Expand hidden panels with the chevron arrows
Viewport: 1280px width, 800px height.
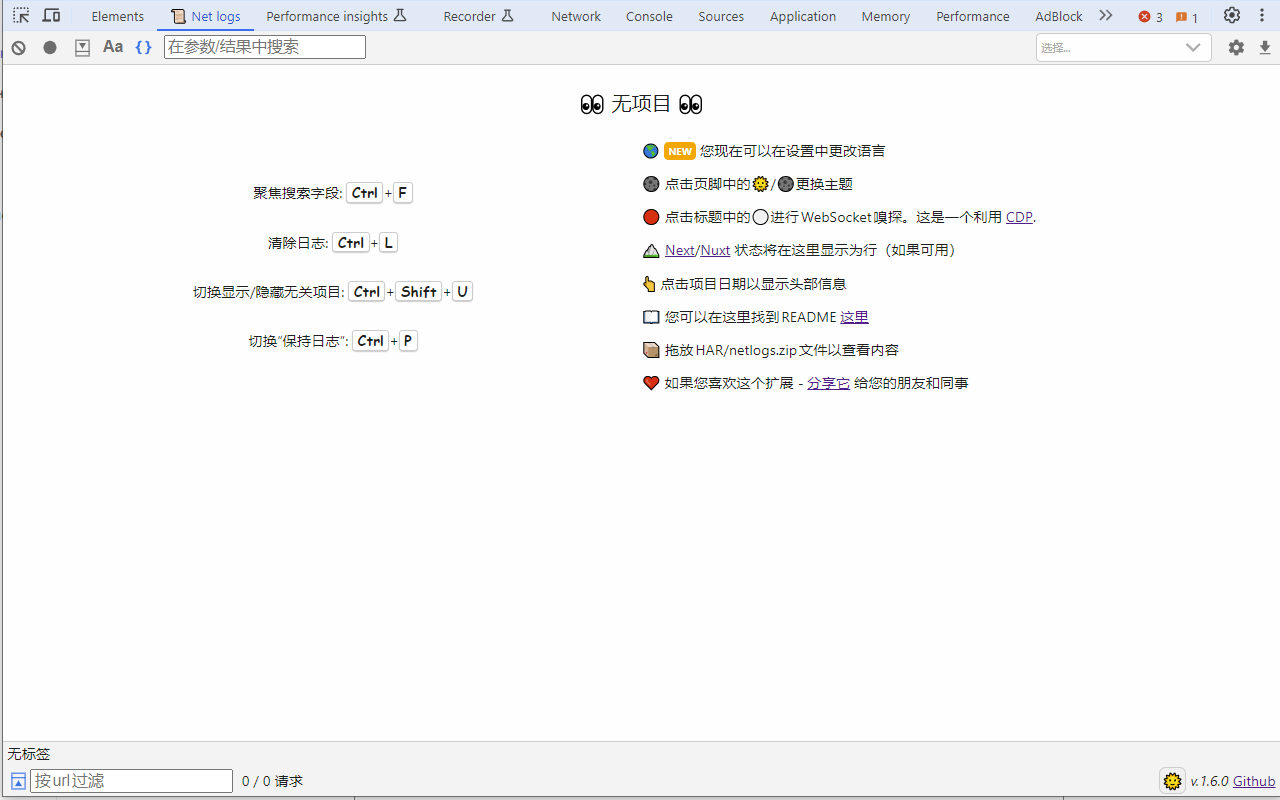coord(1105,15)
